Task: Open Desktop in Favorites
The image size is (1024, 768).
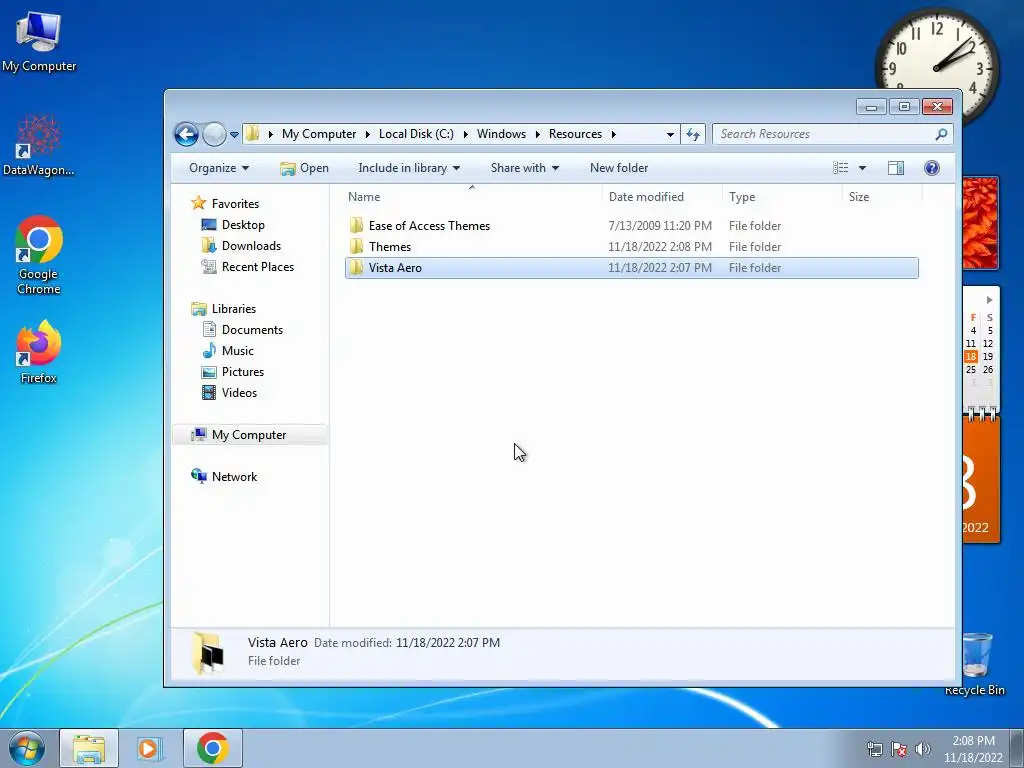Action: point(242,225)
